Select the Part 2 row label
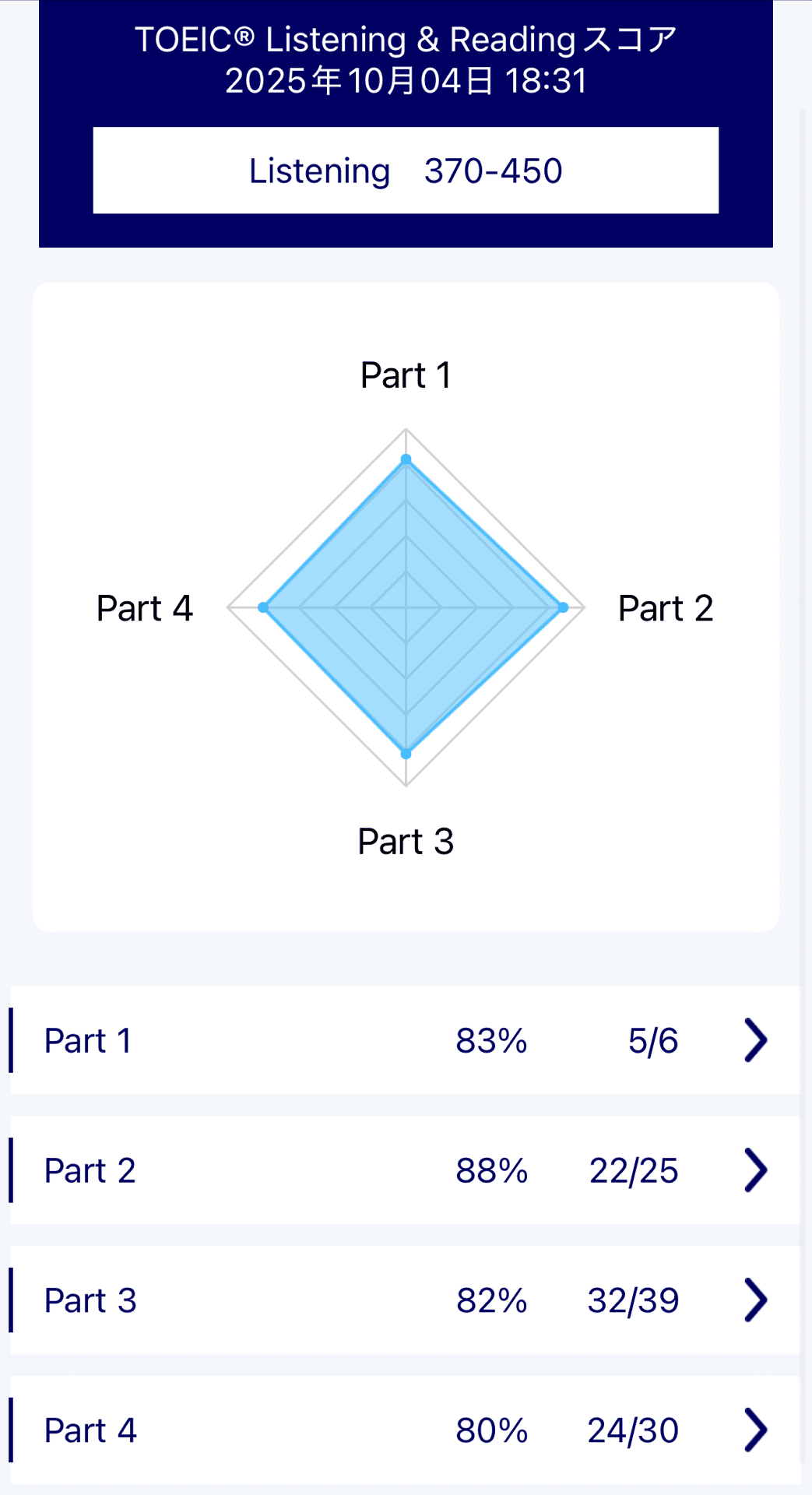812x1495 pixels. [90, 1171]
